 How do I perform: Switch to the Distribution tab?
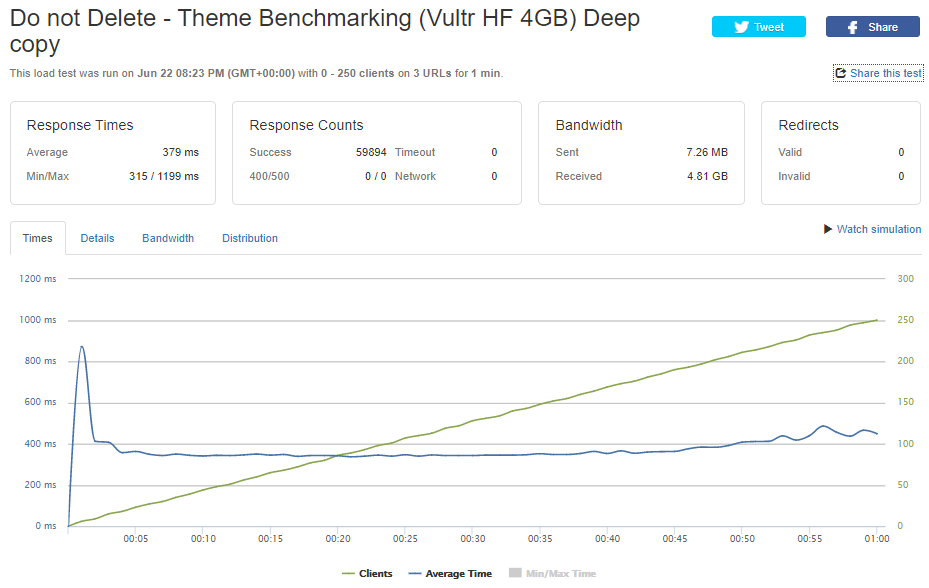tap(249, 238)
